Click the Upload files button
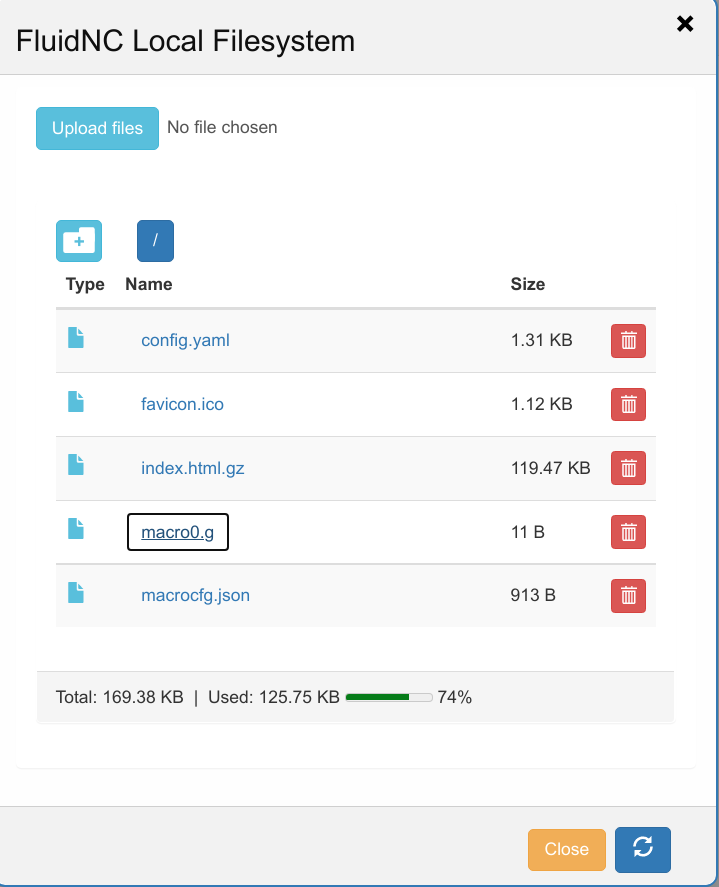 (97, 128)
